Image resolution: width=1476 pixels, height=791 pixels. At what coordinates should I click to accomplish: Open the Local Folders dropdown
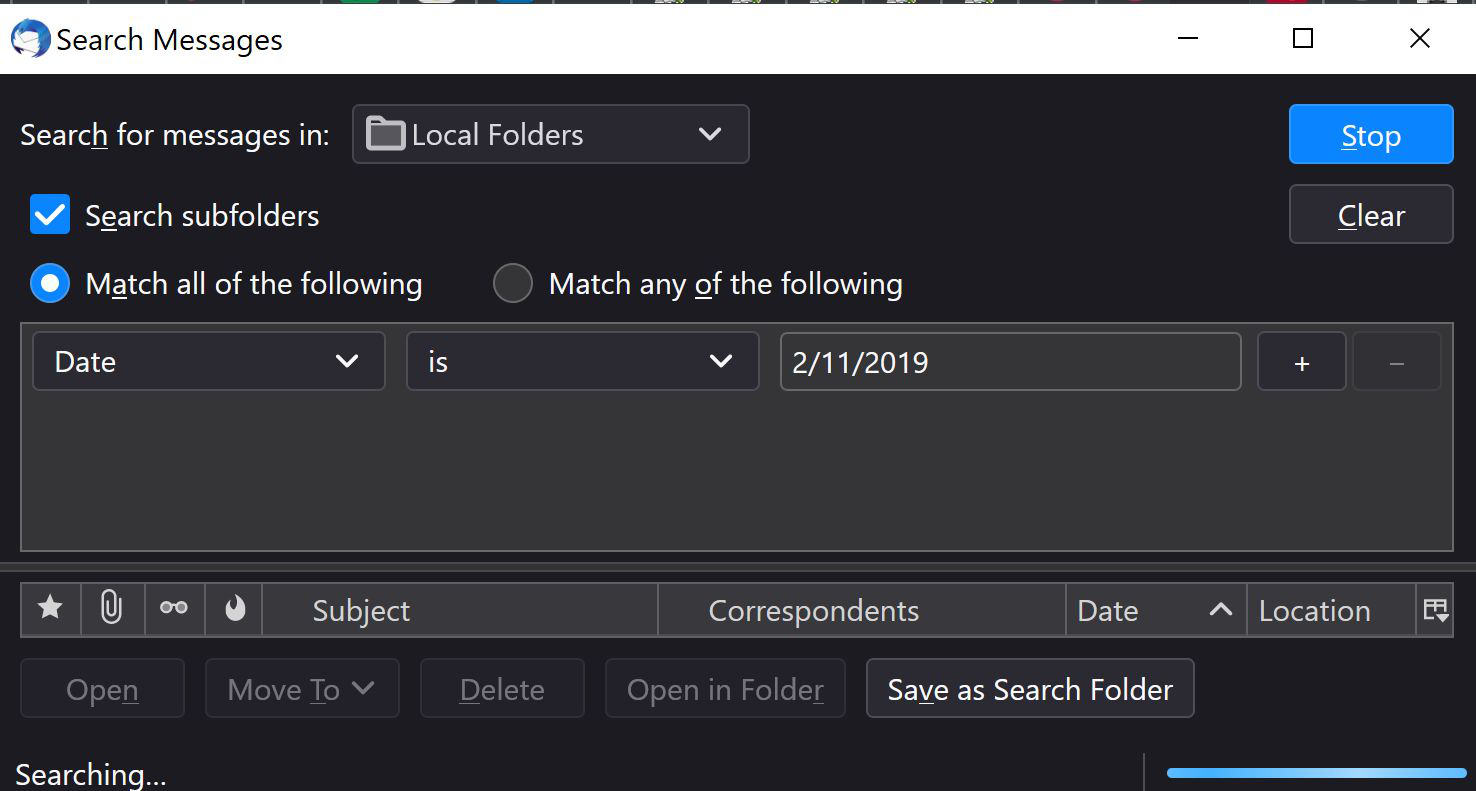coord(550,134)
